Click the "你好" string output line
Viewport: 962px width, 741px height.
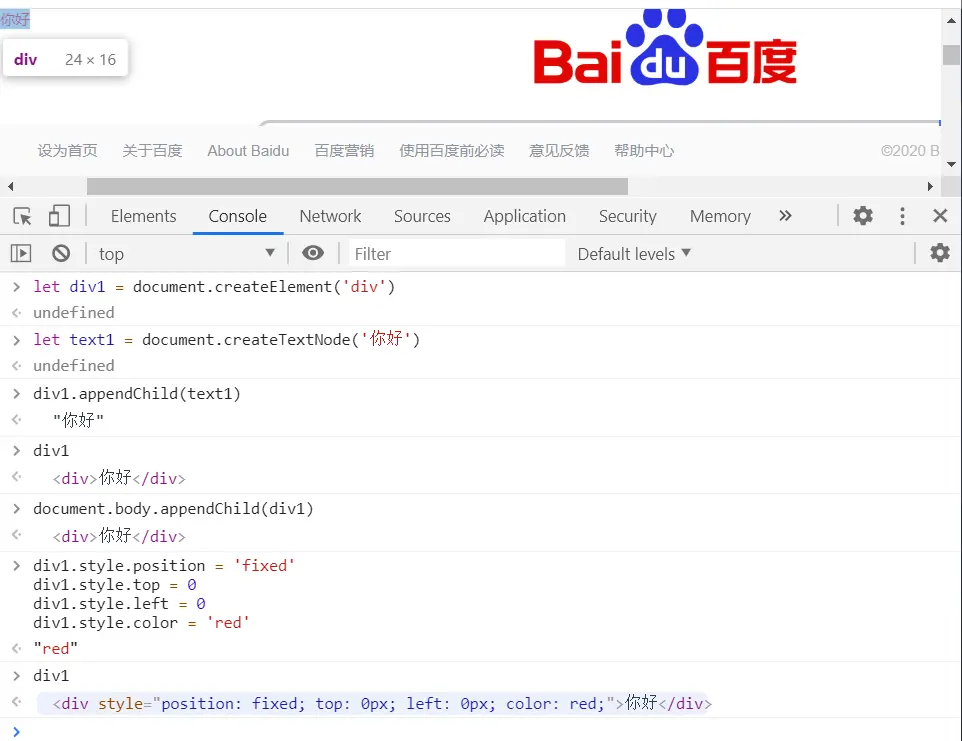[79, 420]
